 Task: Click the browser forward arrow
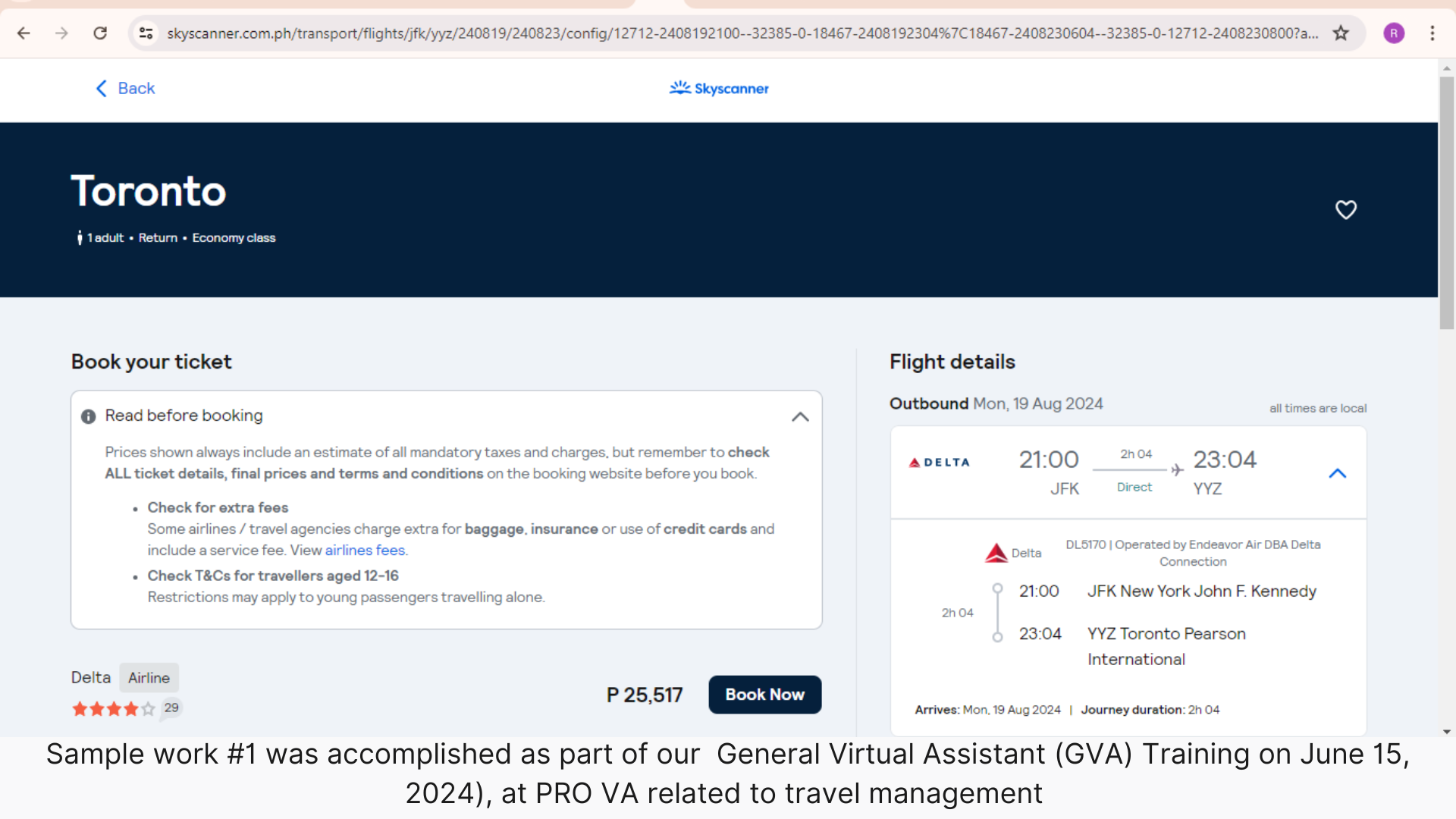(61, 33)
